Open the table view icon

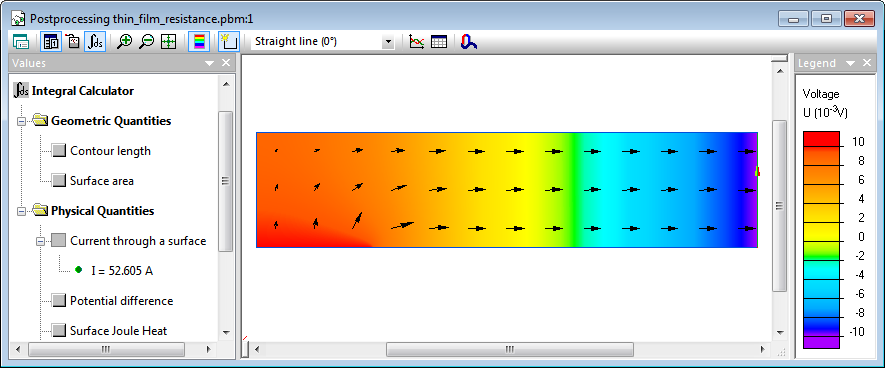point(439,42)
